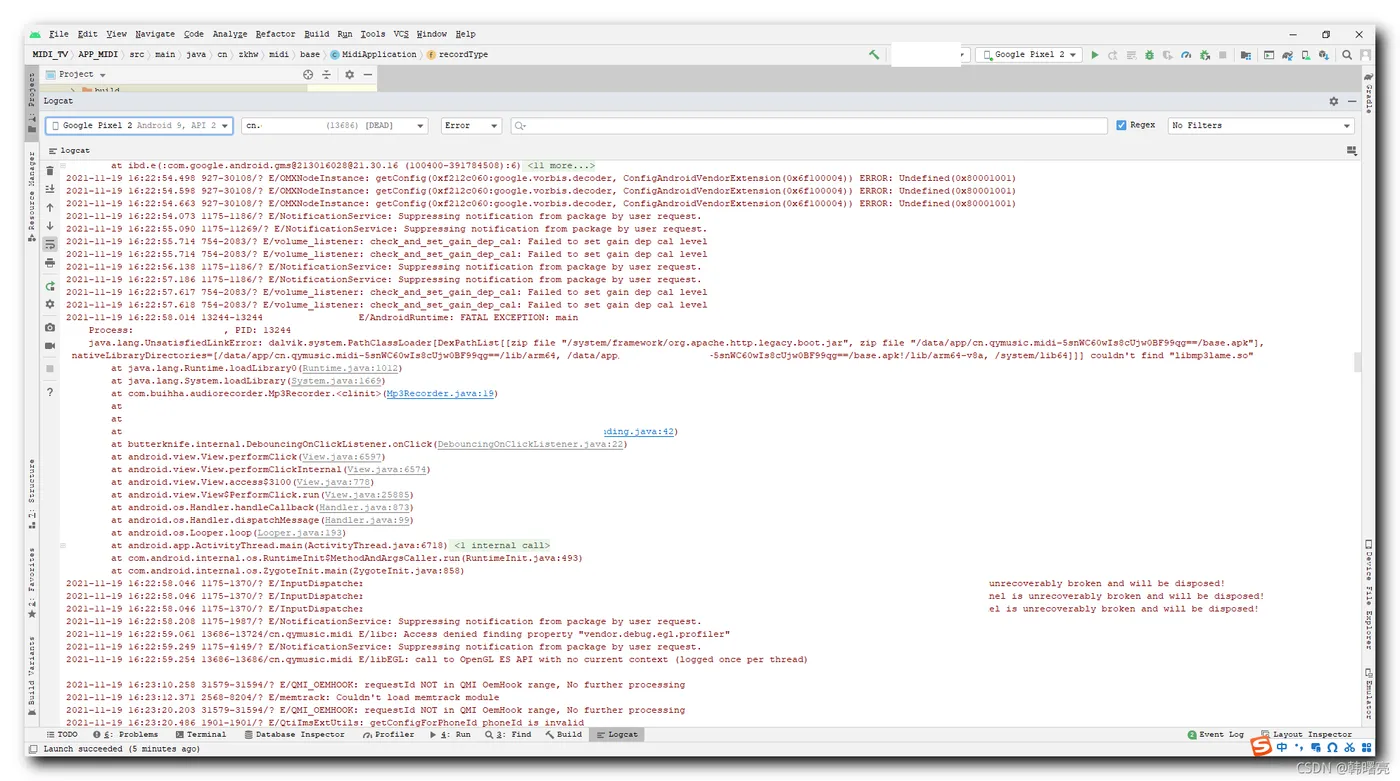
Task: Open Logcat header settings gear in side toolbar
Action: point(50,304)
